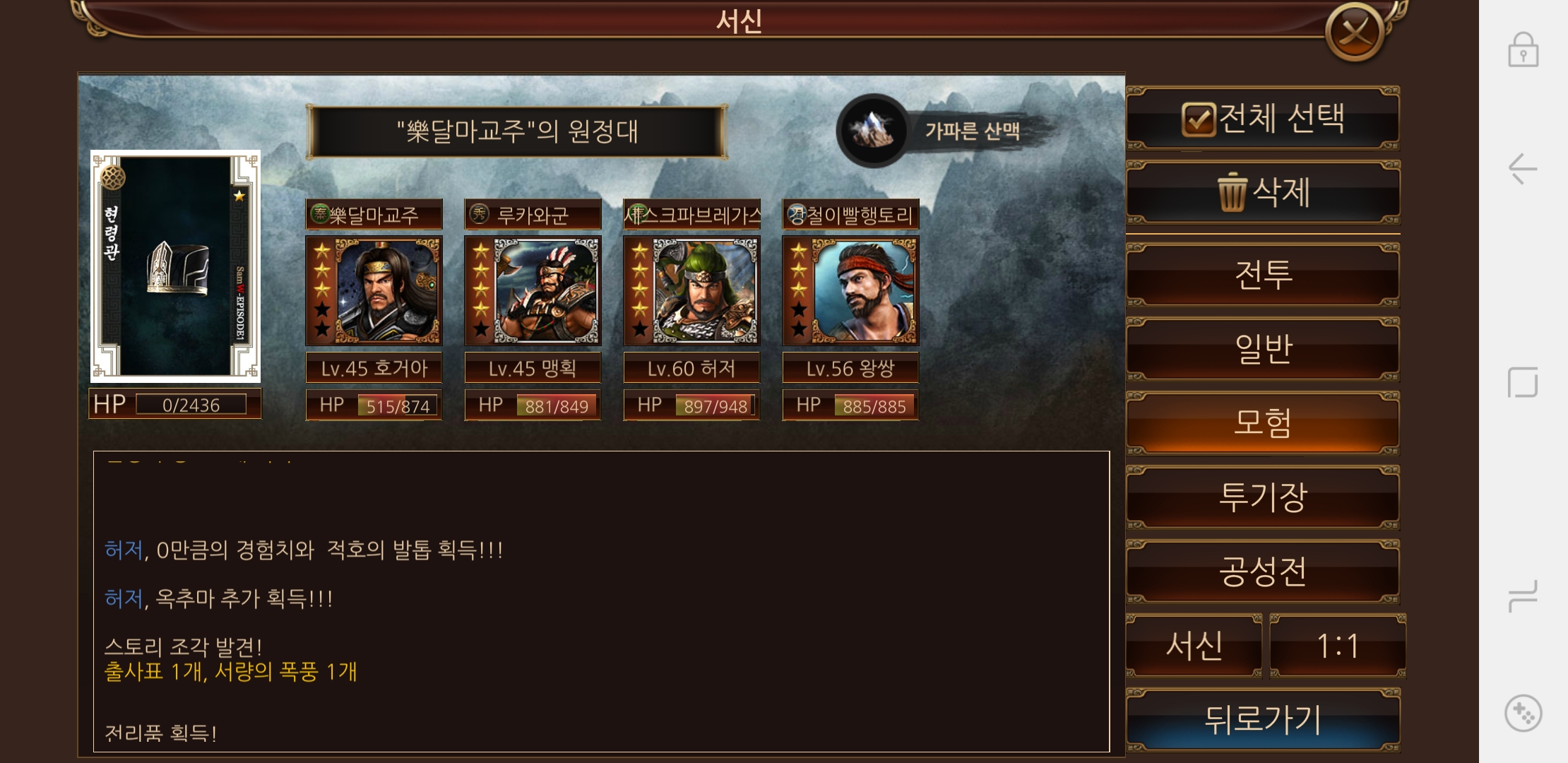Open the 공성전 siege tab
This screenshot has width=1568, height=763.
tap(1263, 571)
